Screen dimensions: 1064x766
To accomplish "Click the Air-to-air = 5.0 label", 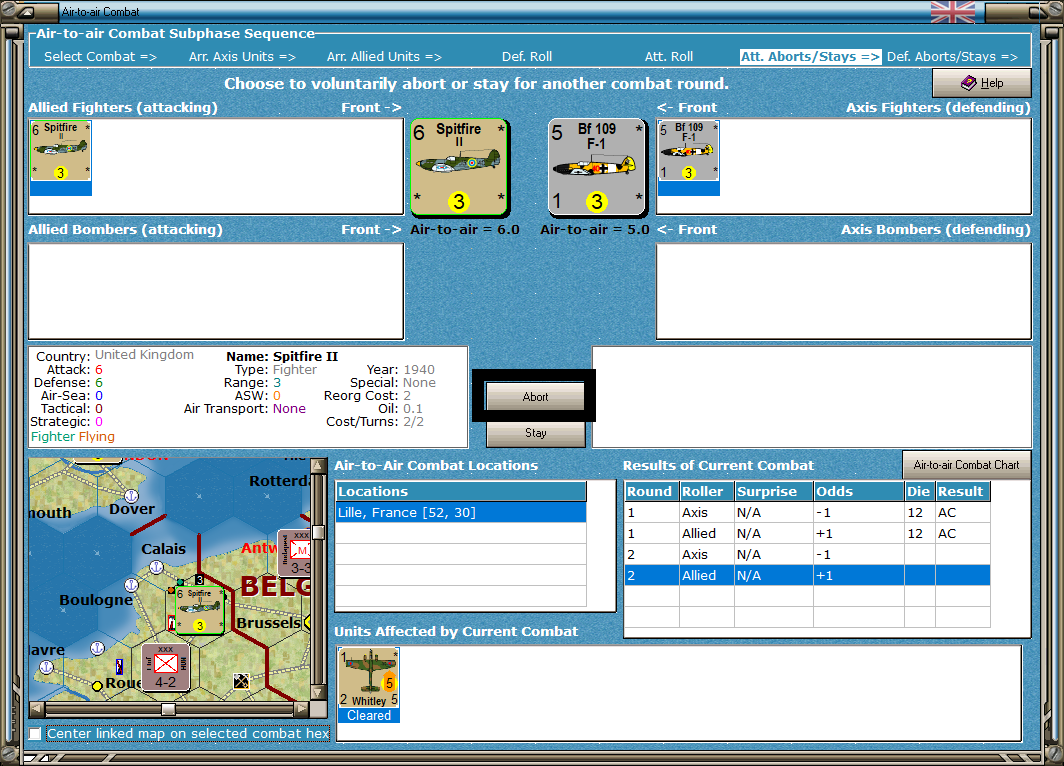I will tap(595, 230).
